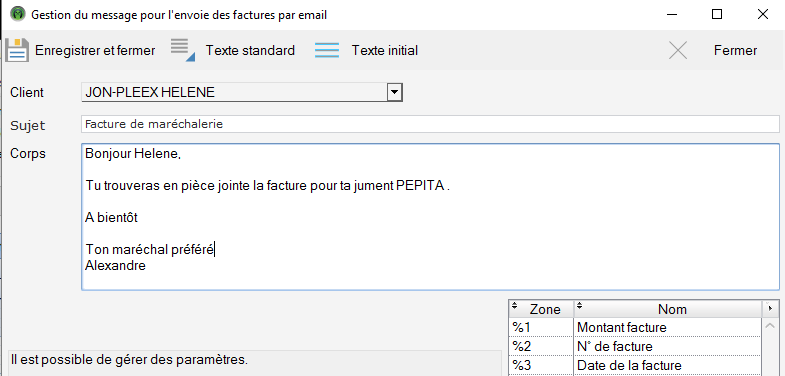Click the green app icon in title bar

(x=18, y=14)
